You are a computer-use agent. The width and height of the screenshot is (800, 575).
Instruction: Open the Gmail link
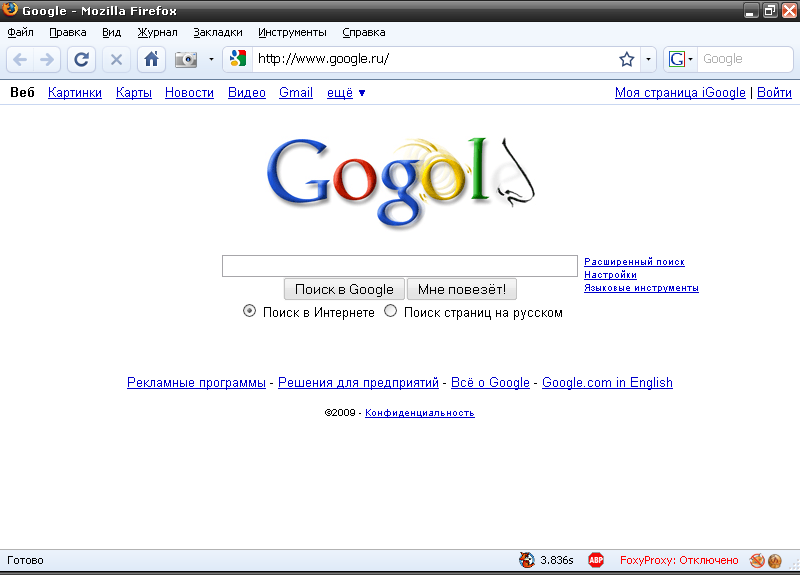click(x=296, y=92)
